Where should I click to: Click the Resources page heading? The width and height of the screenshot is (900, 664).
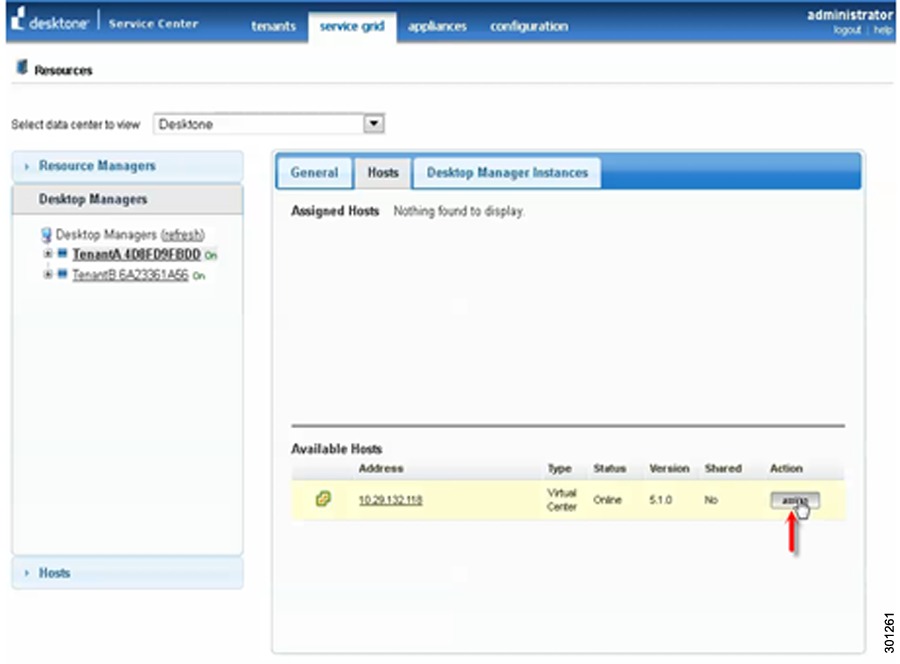tap(63, 70)
